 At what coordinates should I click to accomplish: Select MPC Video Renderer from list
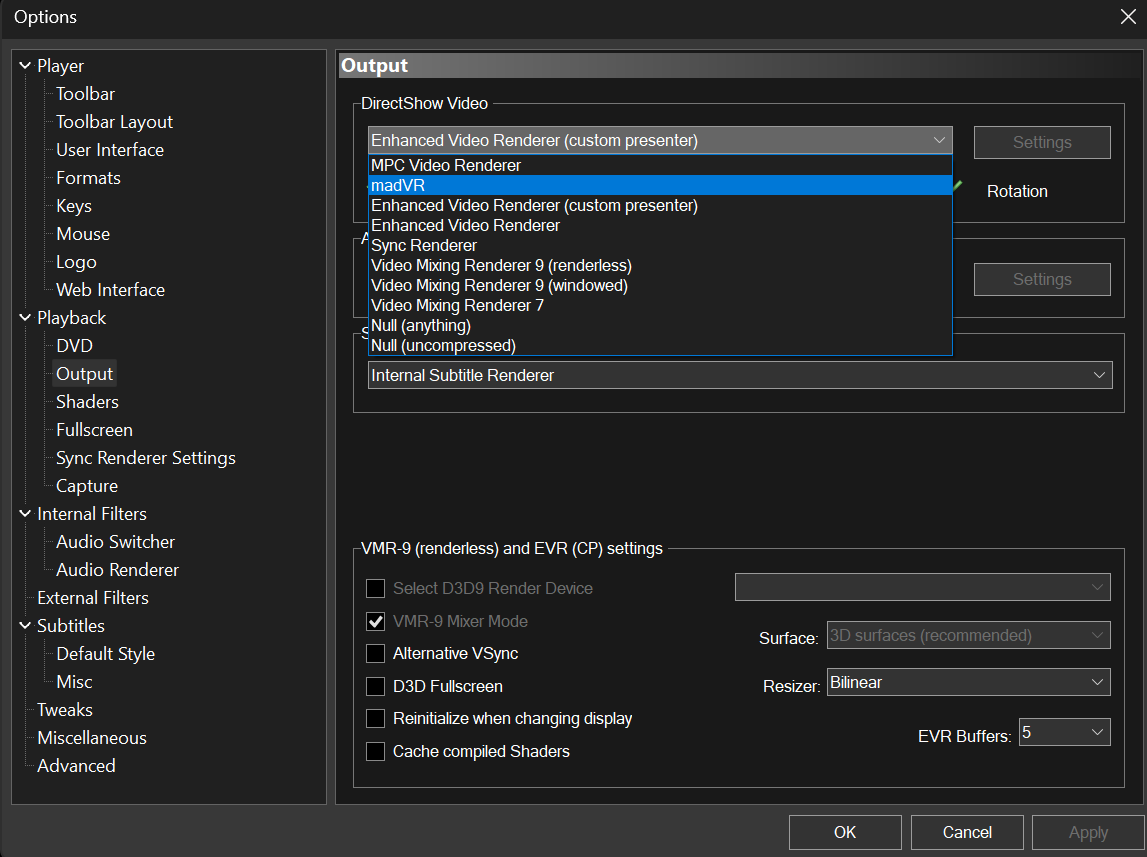point(660,165)
